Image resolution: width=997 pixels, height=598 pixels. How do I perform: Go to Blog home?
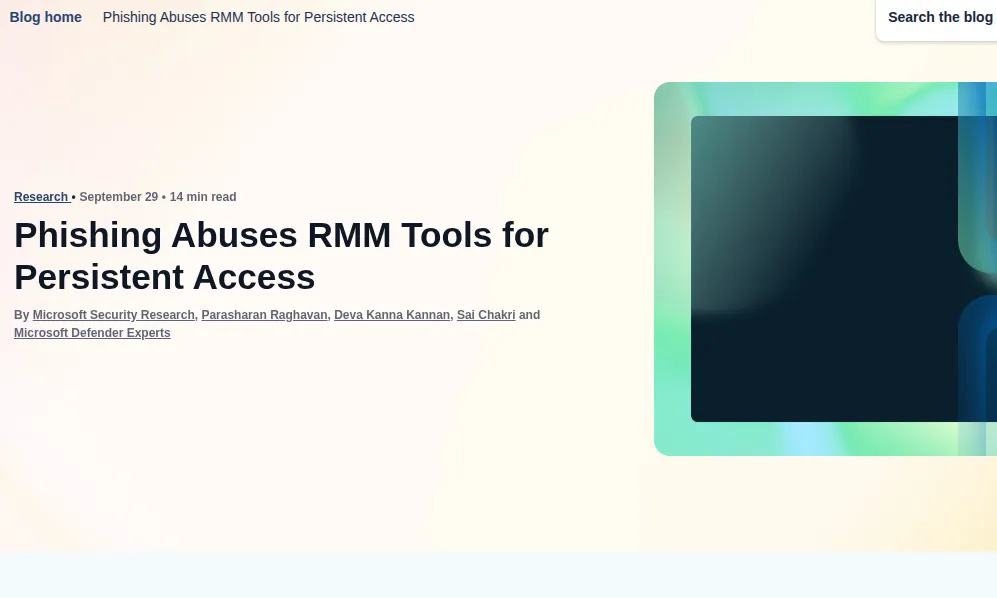click(x=45, y=17)
